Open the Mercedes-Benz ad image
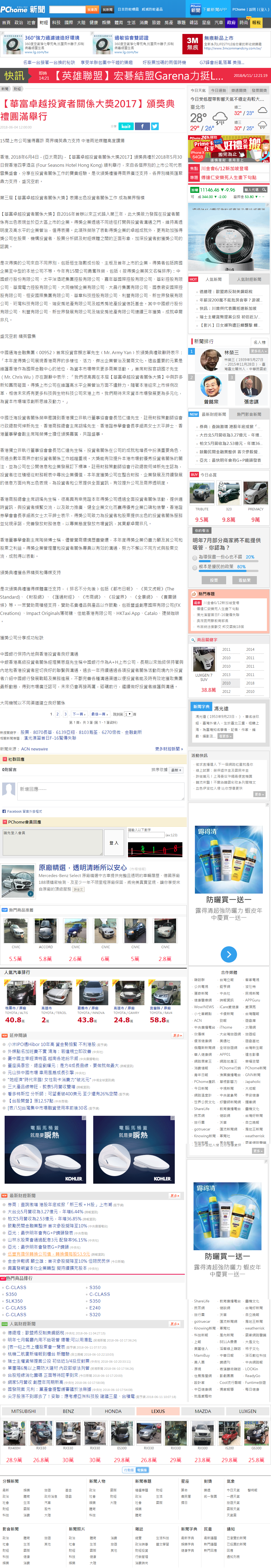Viewport: 271px width, 1568px height. coord(18,881)
